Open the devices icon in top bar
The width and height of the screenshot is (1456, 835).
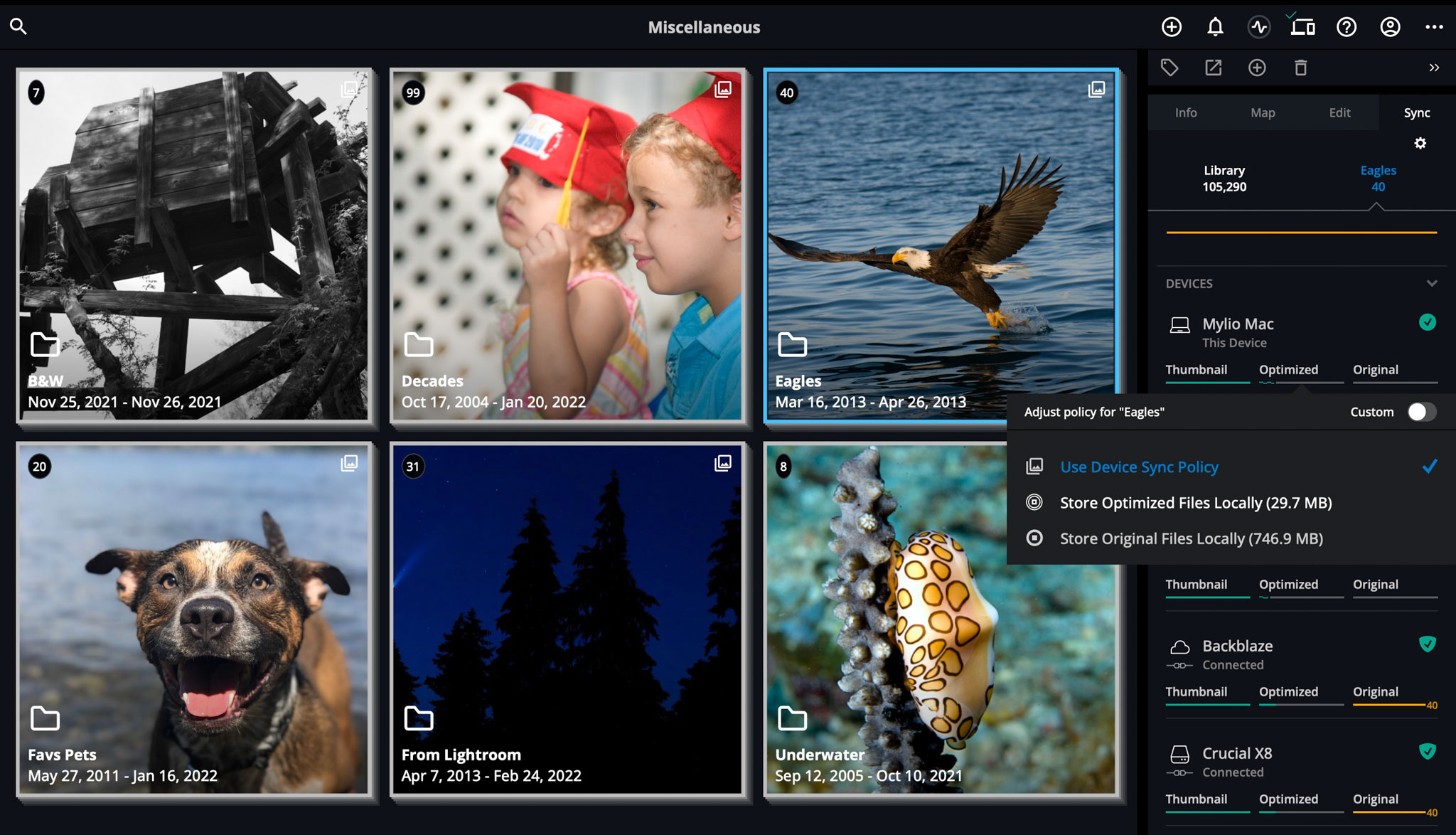click(1302, 26)
